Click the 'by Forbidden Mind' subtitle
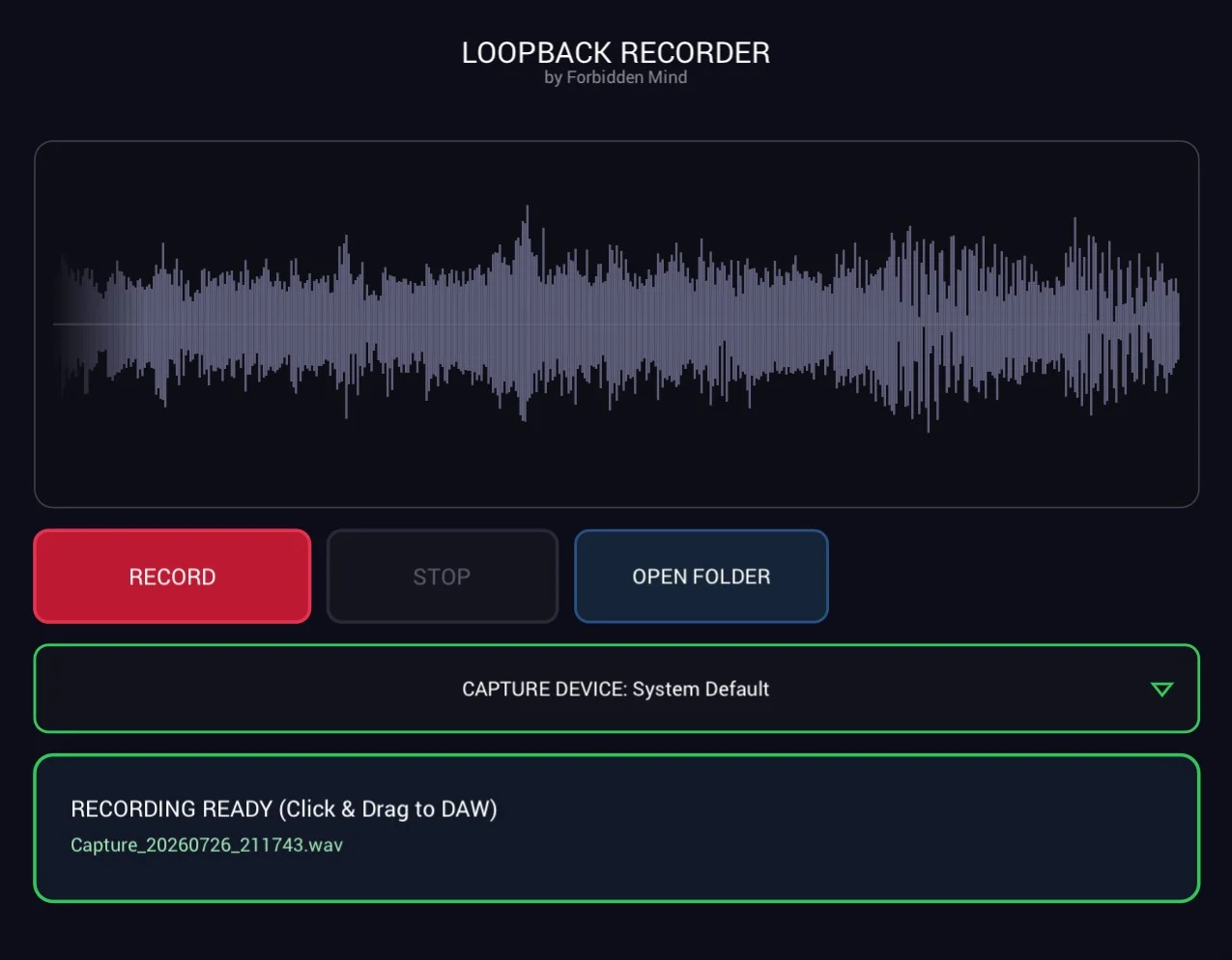1232x960 pixels. point(616,77)
